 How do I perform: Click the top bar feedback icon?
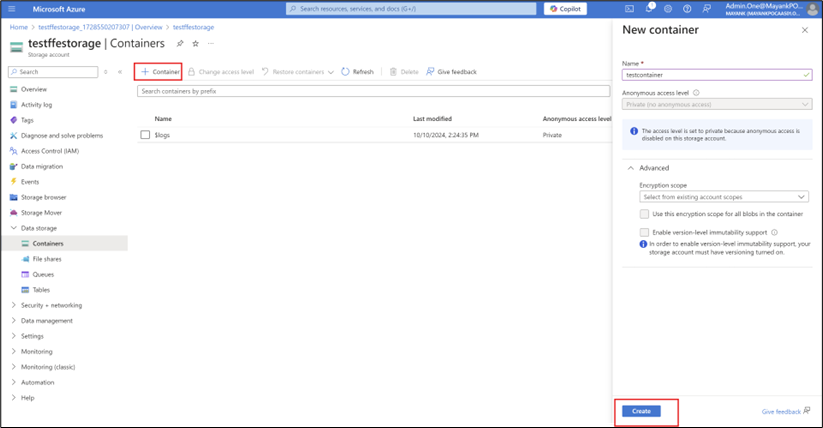tap(706, 9)
